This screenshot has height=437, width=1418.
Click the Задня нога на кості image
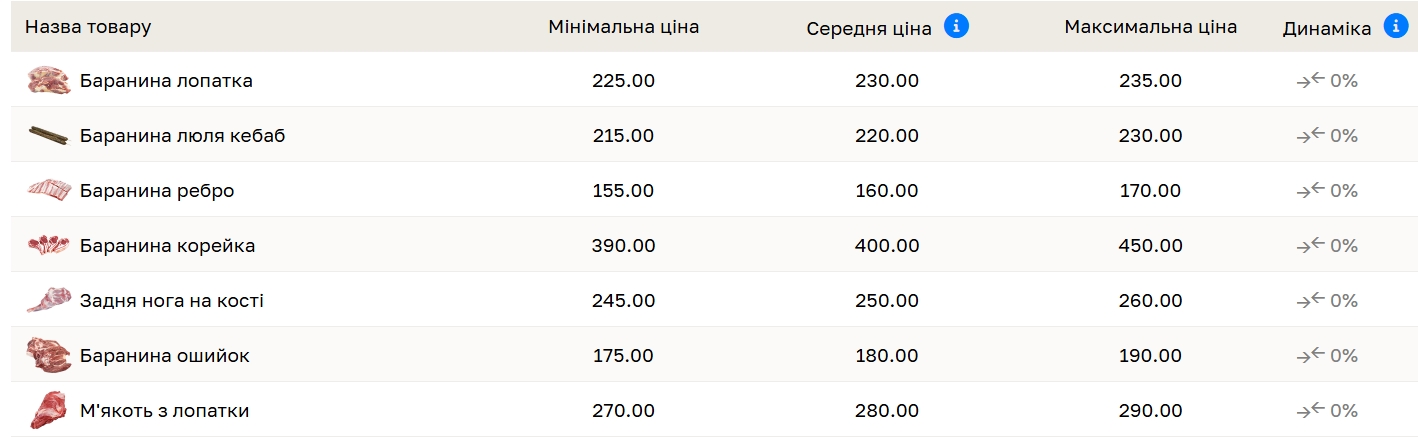click(48, 300)
